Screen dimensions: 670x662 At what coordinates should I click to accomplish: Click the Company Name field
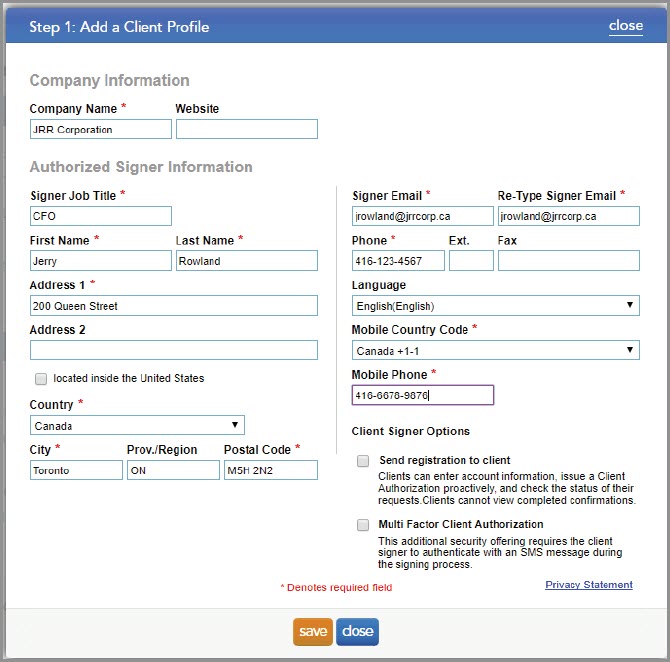100,129
